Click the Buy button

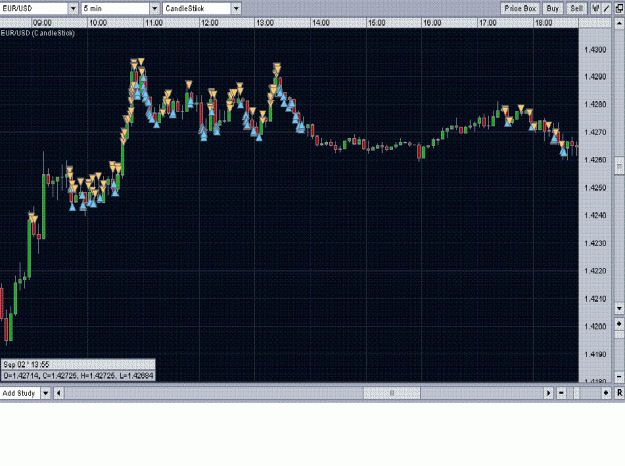[x=552, y=8]
